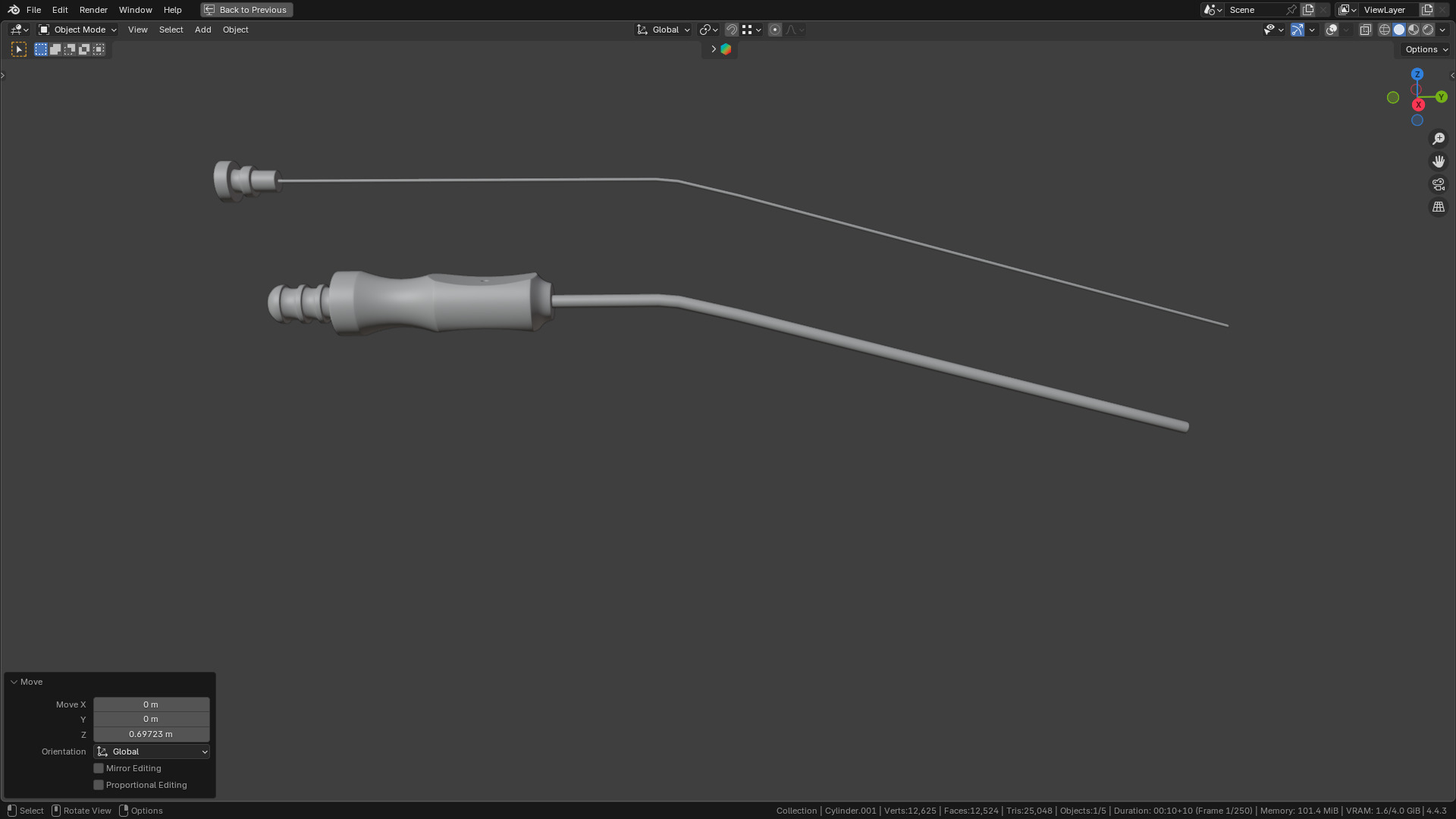Switch to rendered viewport shading
The height and width of the screenshot is (819, 1456).
[x=1428, y=30]
